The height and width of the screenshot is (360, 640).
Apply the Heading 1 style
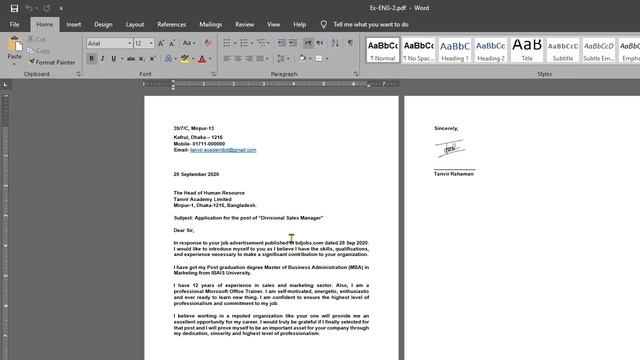pos(455,50)
